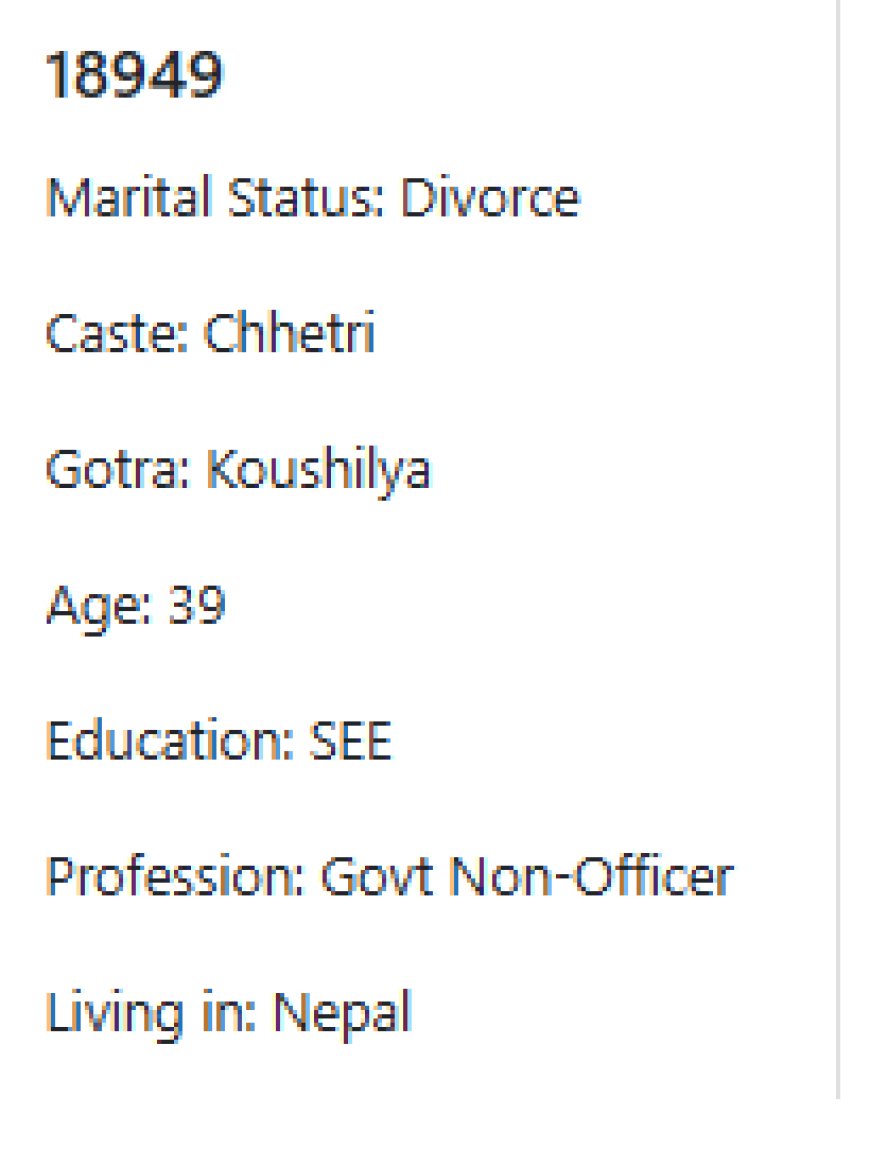Click the Profession label

coord(176,876)
